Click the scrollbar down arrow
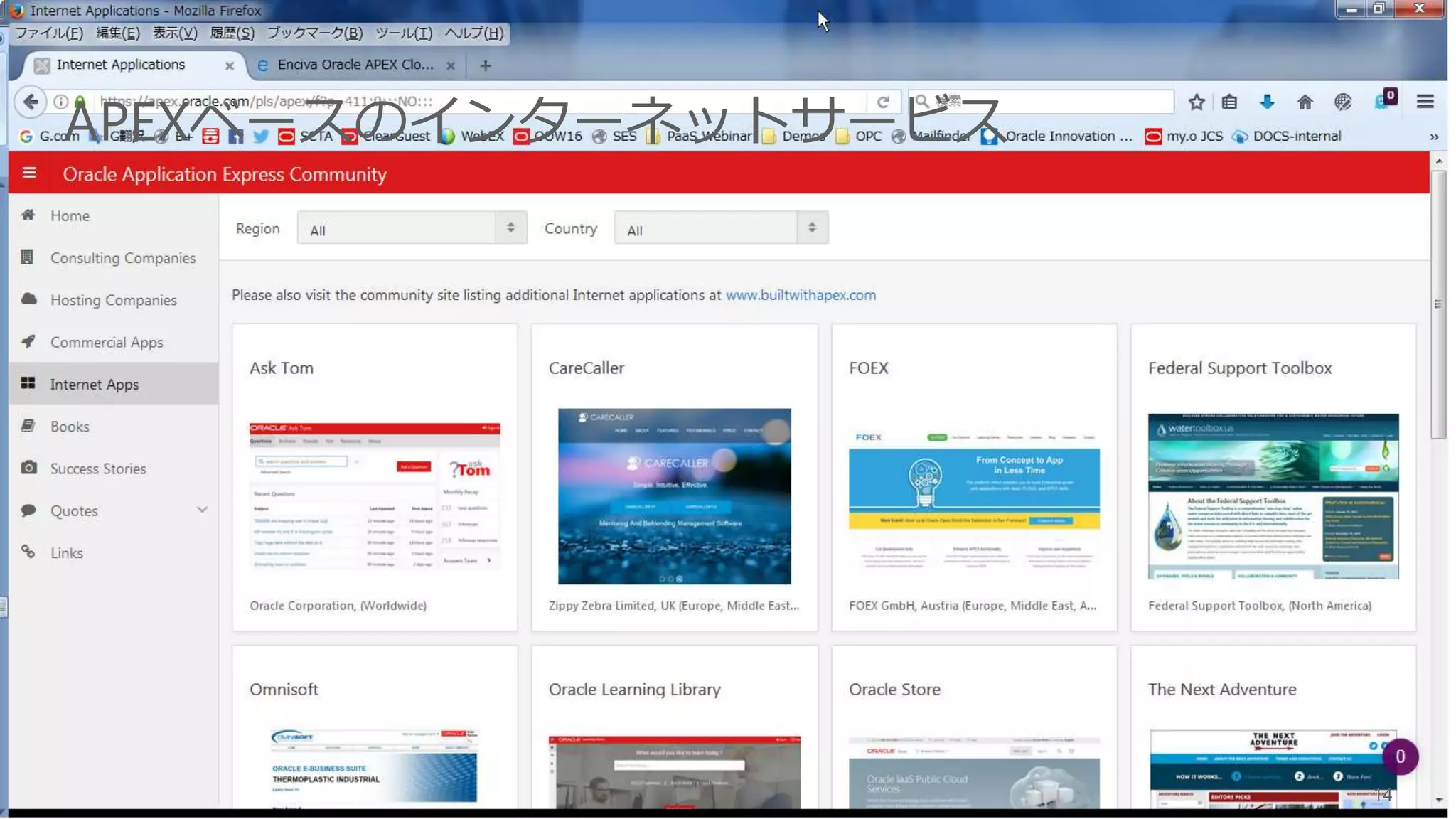Screen dimensions: 1456x819 [x=1438, y=800]
